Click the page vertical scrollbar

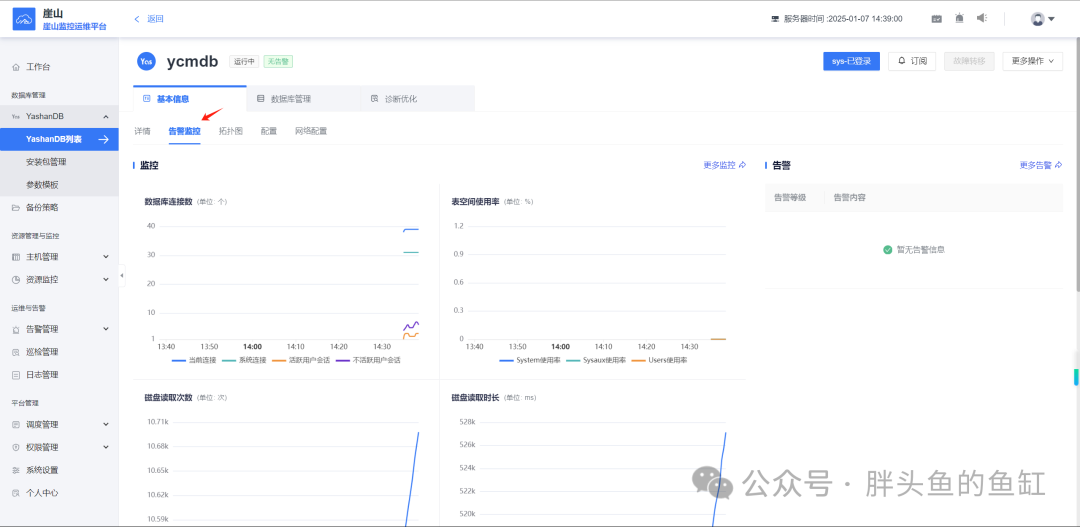pos(1076,165)
